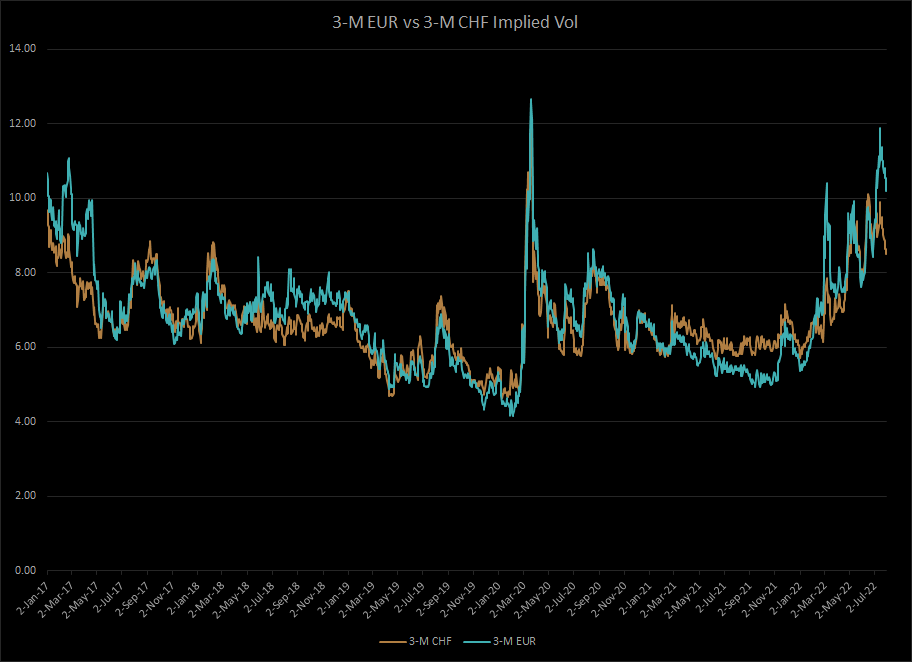Select the 3-M EUR legend entry
This screenshot has width=912, height=662.
(517, 639)
